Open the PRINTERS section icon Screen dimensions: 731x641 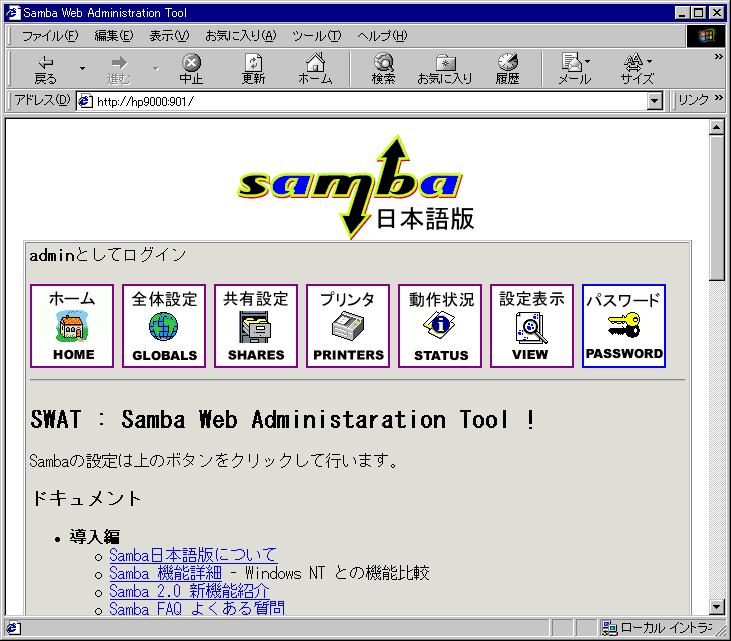coord(348,326)
